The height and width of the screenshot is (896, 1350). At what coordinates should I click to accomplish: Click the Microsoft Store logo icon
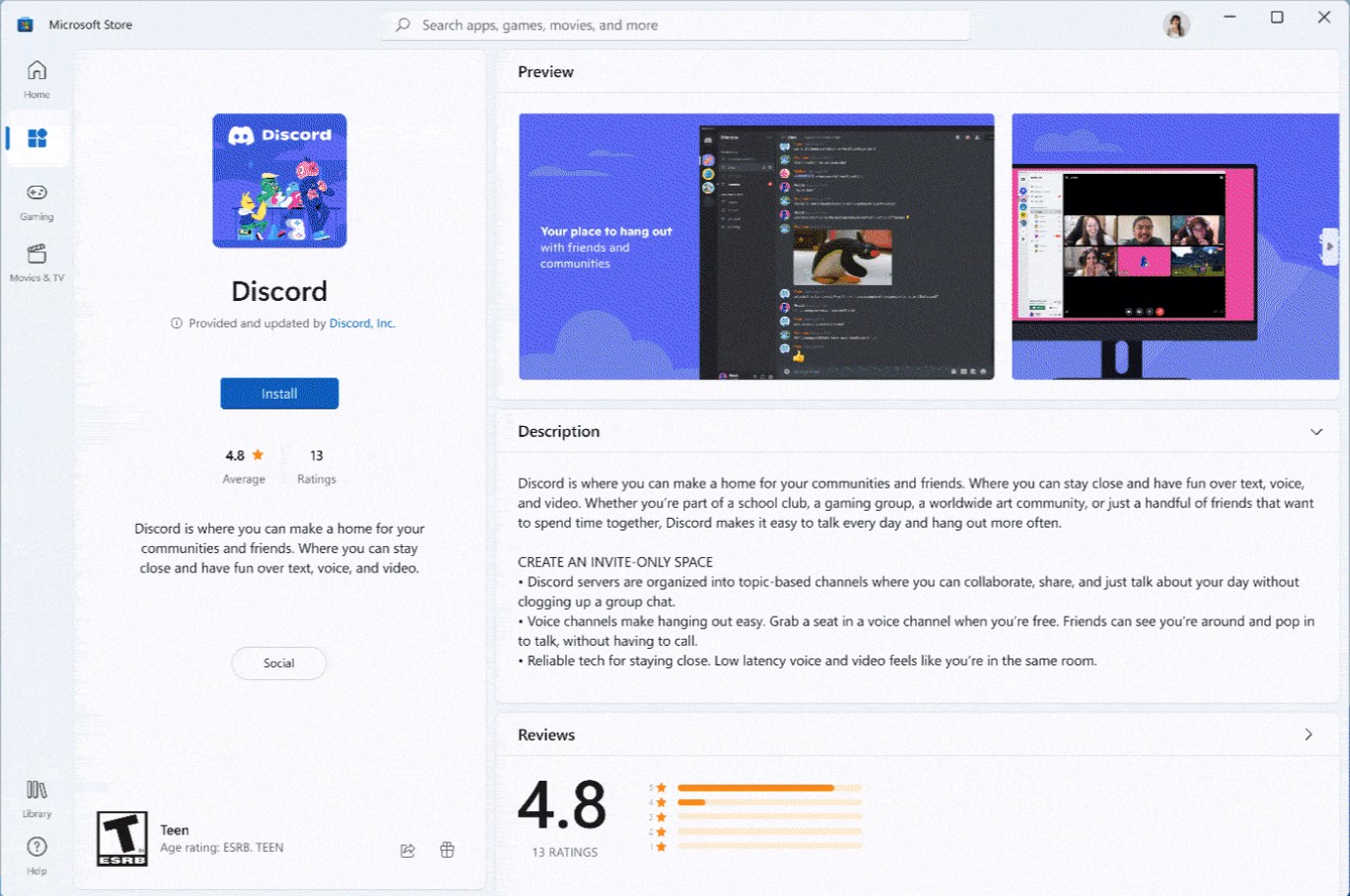point(25,24)
